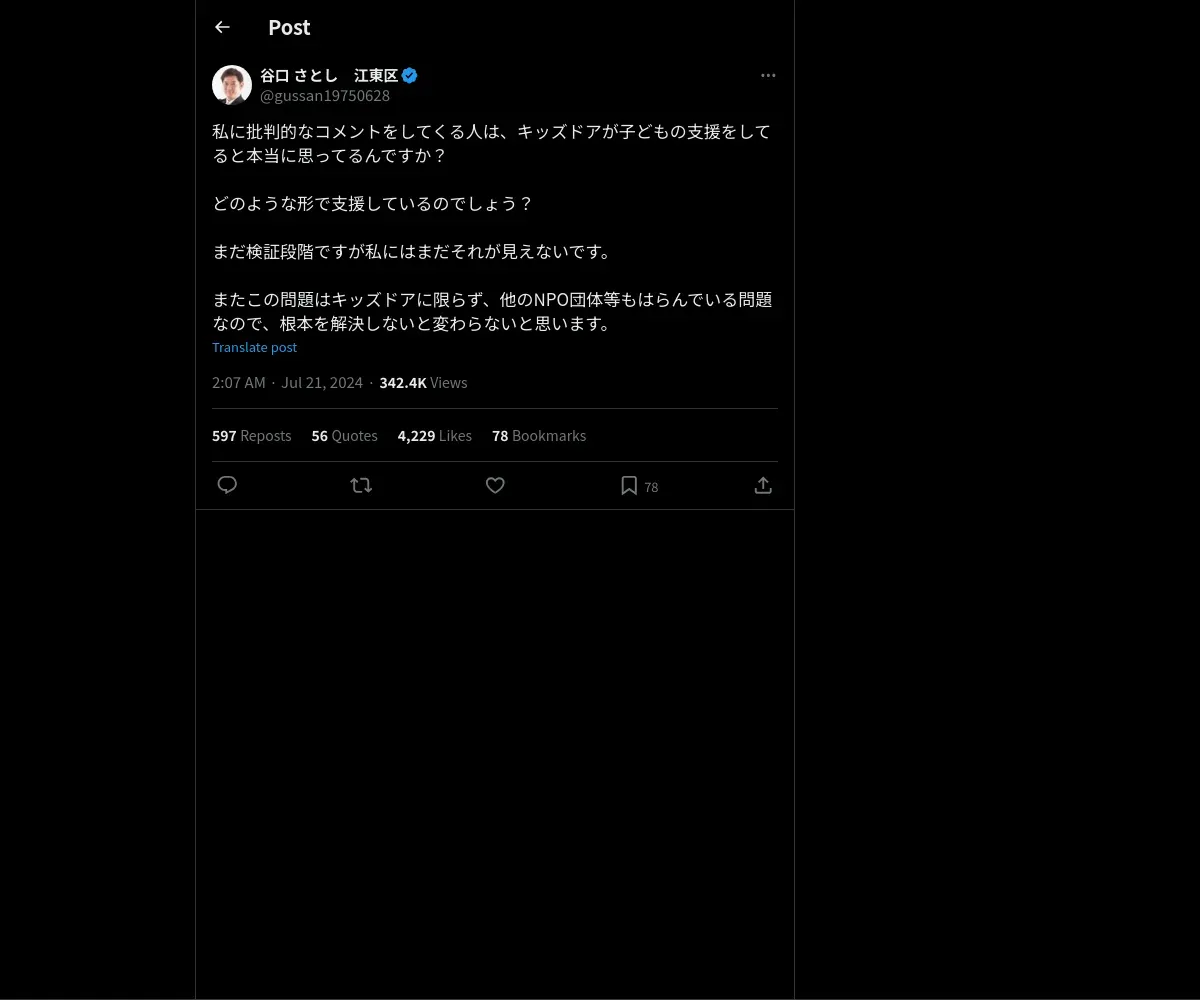Go back using the left arrow icon

(222, 27)
